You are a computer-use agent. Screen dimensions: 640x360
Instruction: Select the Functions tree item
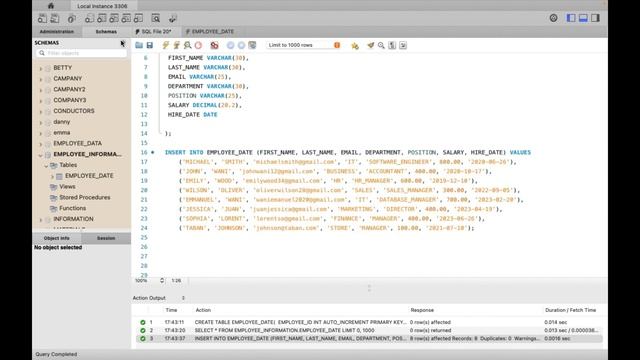(73, 208)
